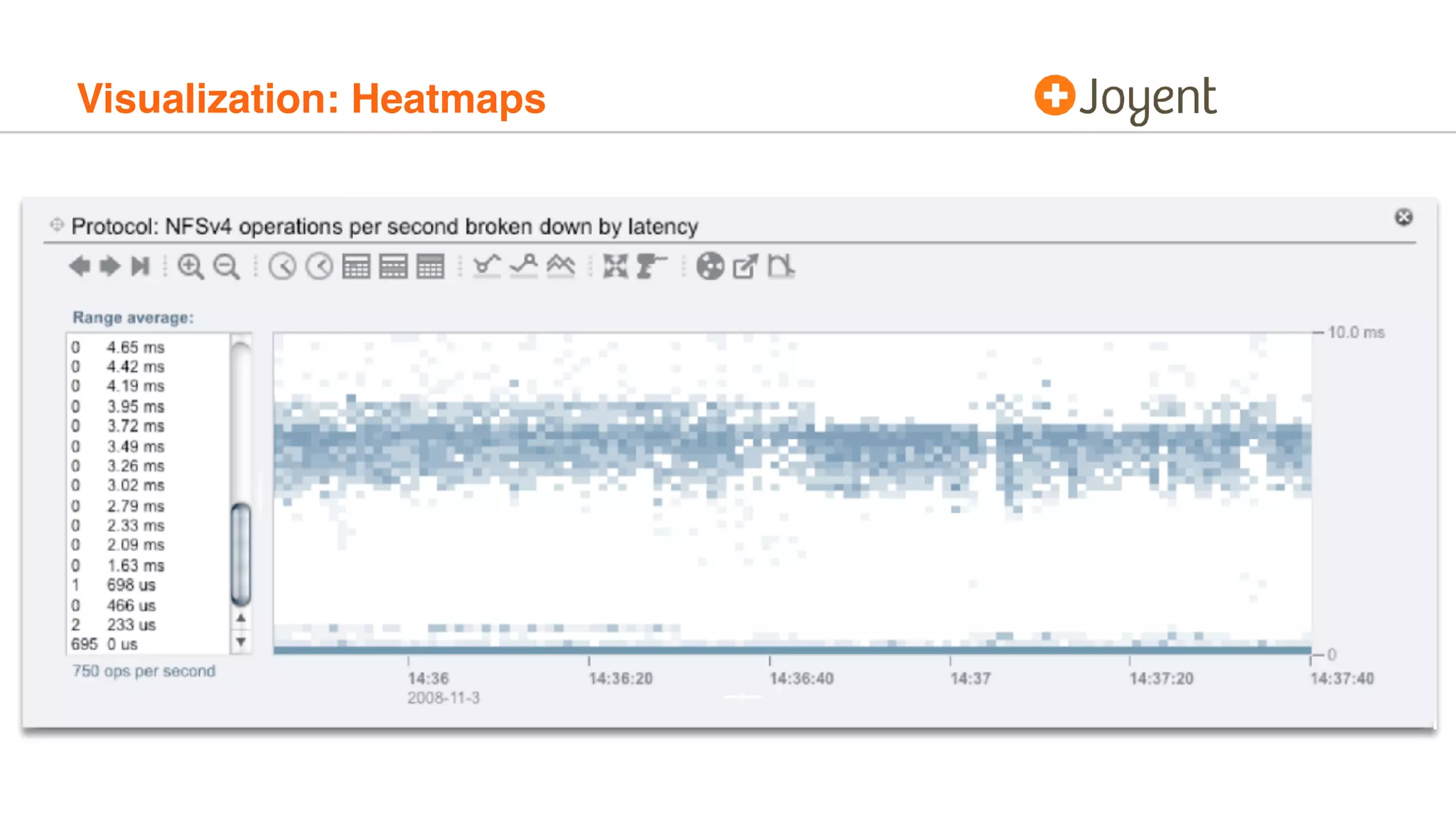This screenshot has width=1456, height=819.
Task: Click the calendar icon nearest the line-graph icons
Action: (x=430, y=267)
